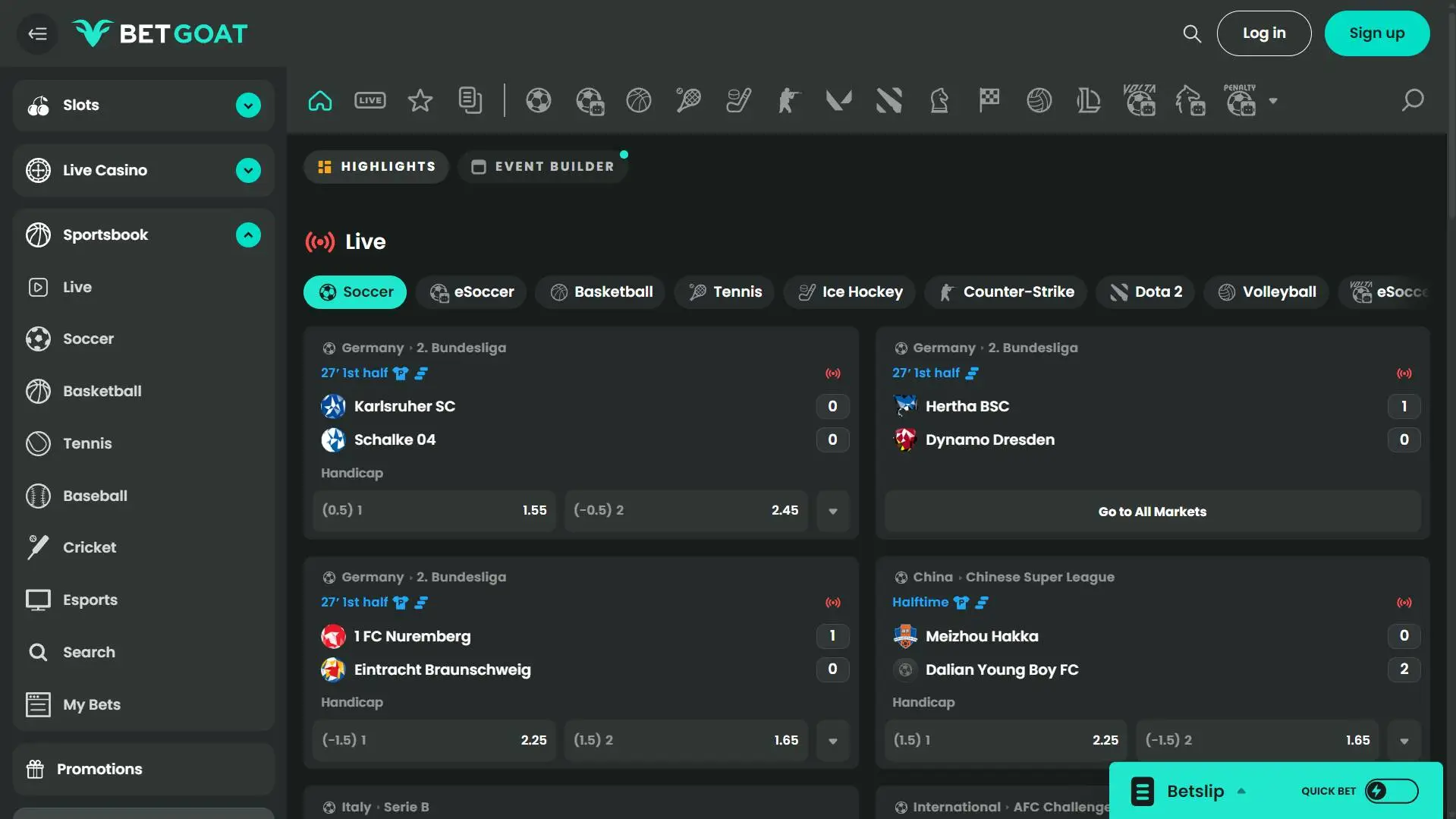Select the Counter-Strike icon in sports toolbar
This screenshot has height=819, width=1456.
789,100
